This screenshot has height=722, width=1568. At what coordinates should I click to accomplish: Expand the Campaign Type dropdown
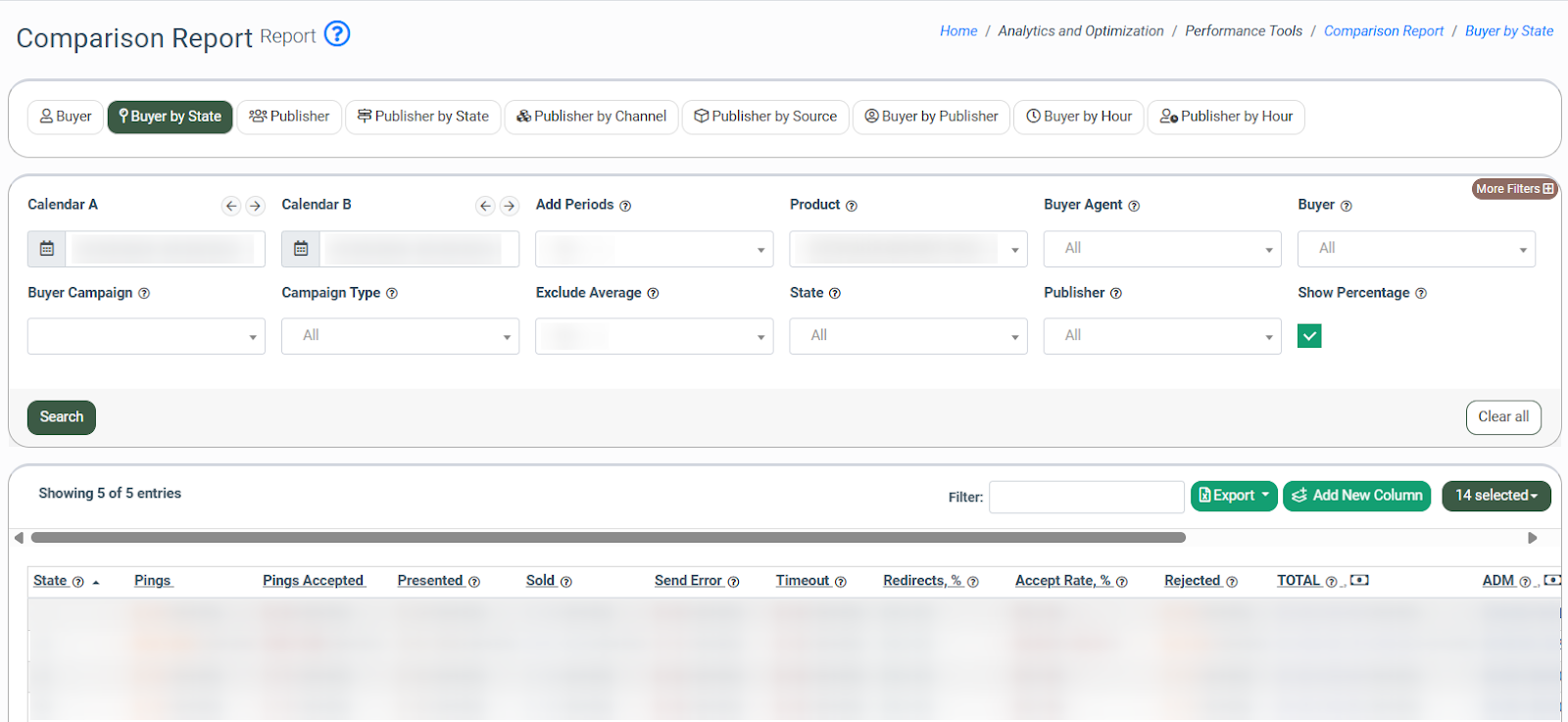point(400,336)
